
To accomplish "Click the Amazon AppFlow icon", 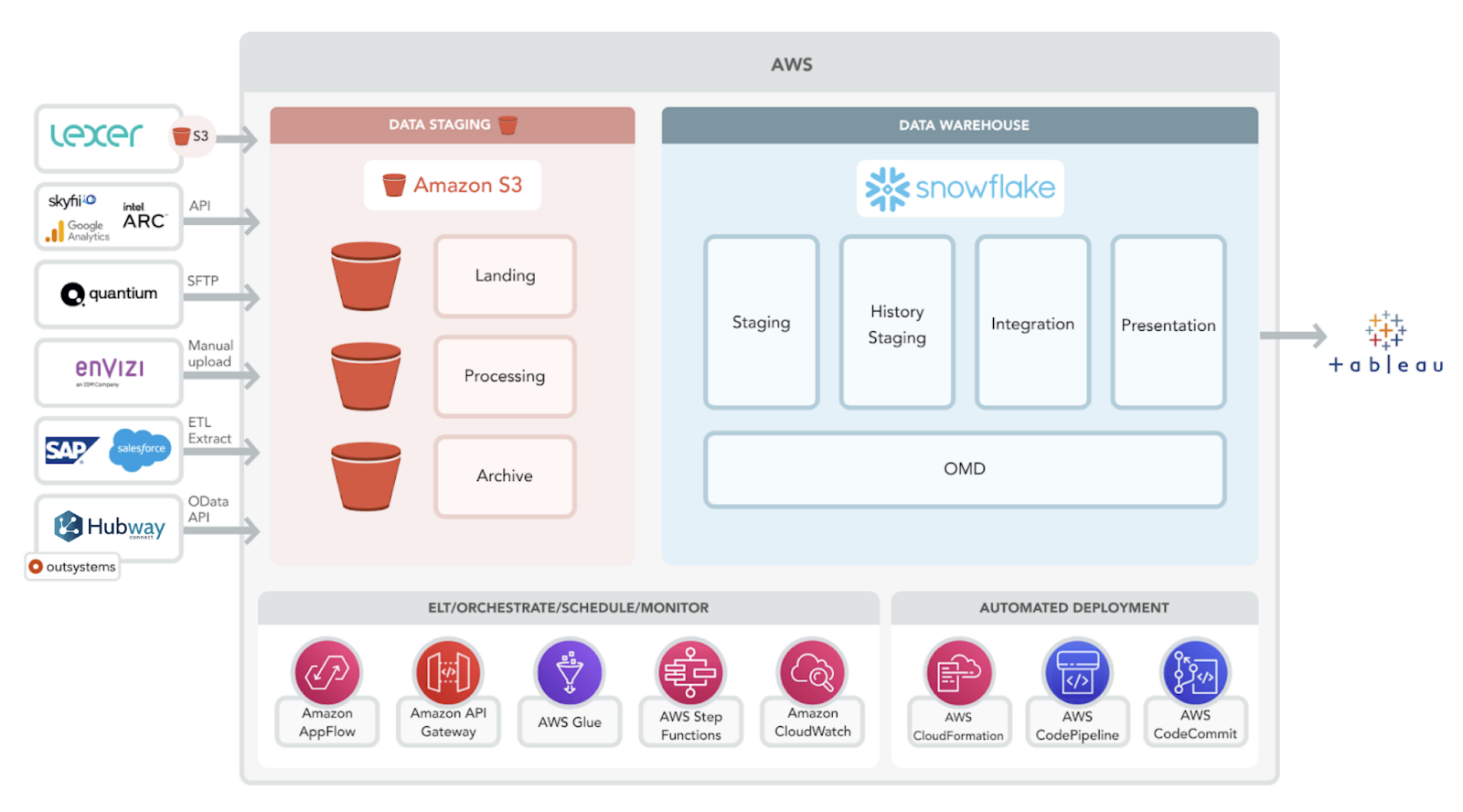I will (326, 673).
